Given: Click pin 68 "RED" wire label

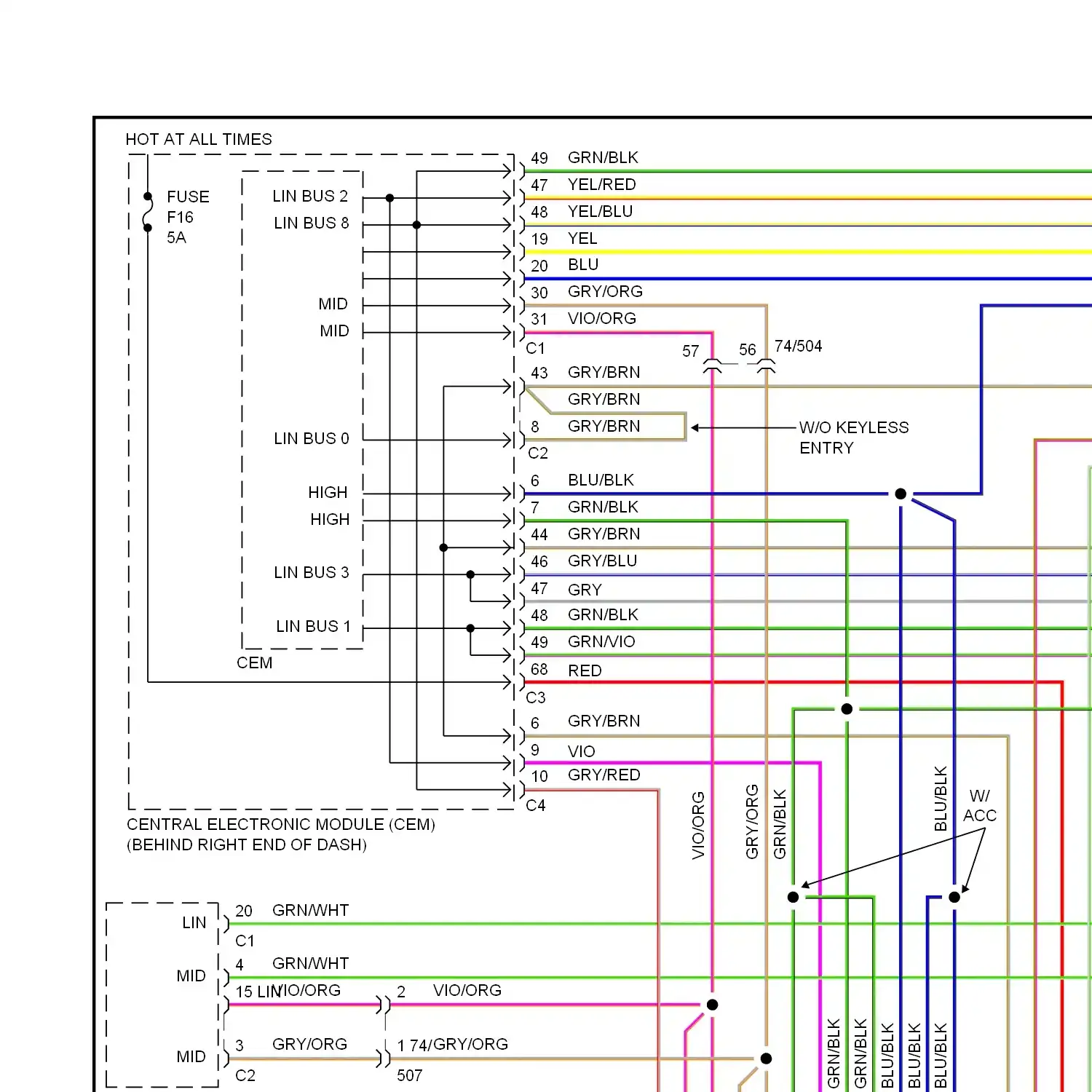Looking at the screenshot, I should [x=585, y=670].
